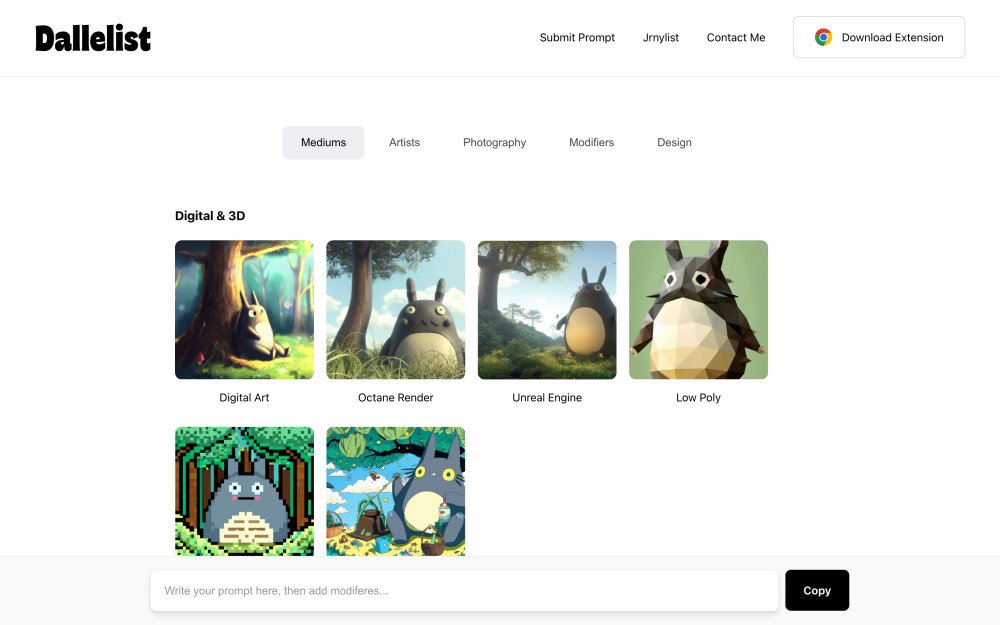Click the Low Poly label text

pyautogui.click(x=698, y=398)
